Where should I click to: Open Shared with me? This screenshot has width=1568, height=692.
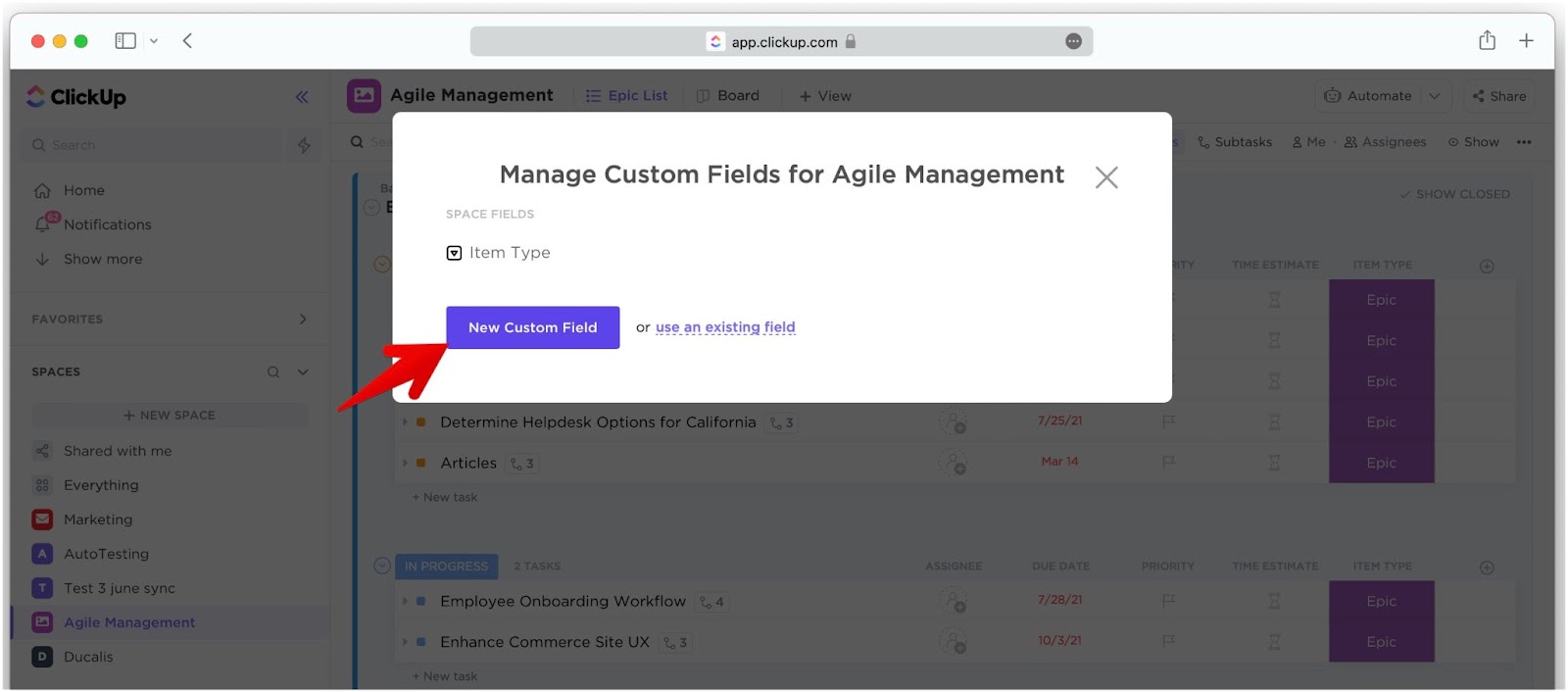point(118,451)
